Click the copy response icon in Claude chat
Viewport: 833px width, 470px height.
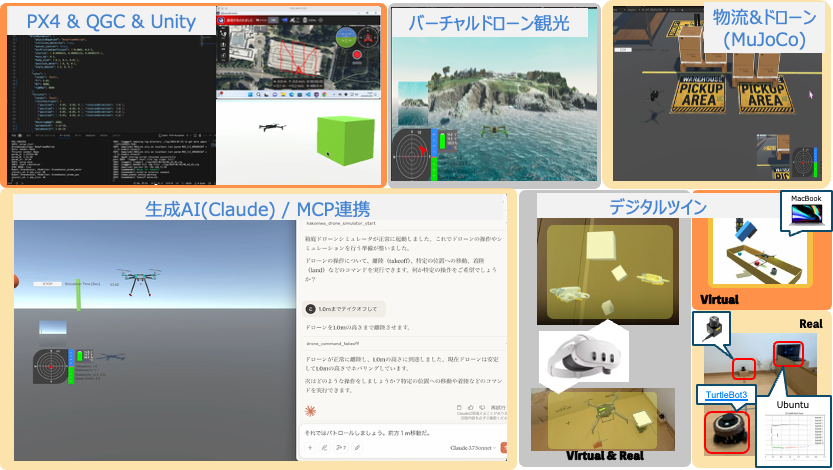(x=458, y=407)
